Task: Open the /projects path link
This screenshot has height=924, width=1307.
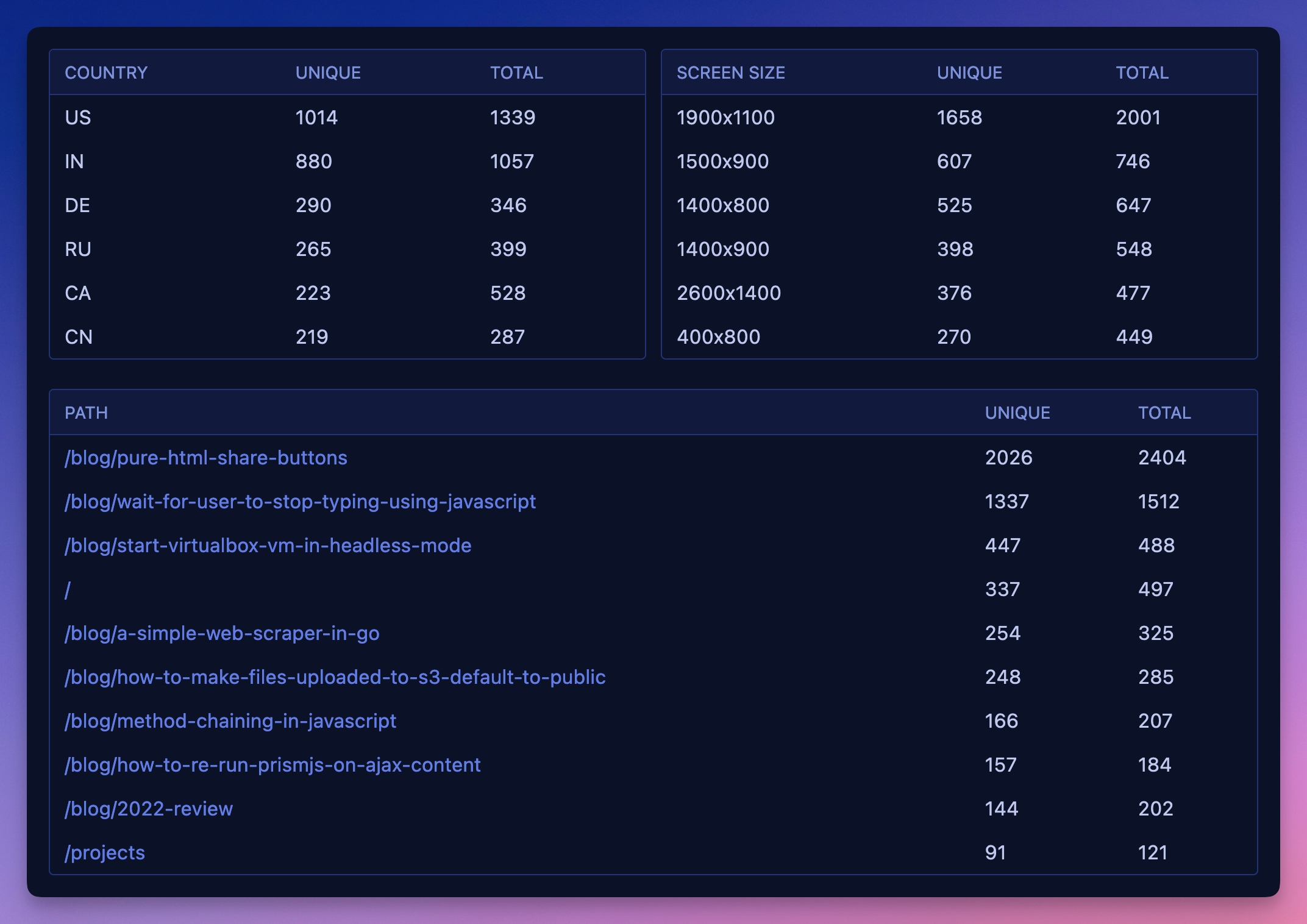Action: [x=105, y=853]
